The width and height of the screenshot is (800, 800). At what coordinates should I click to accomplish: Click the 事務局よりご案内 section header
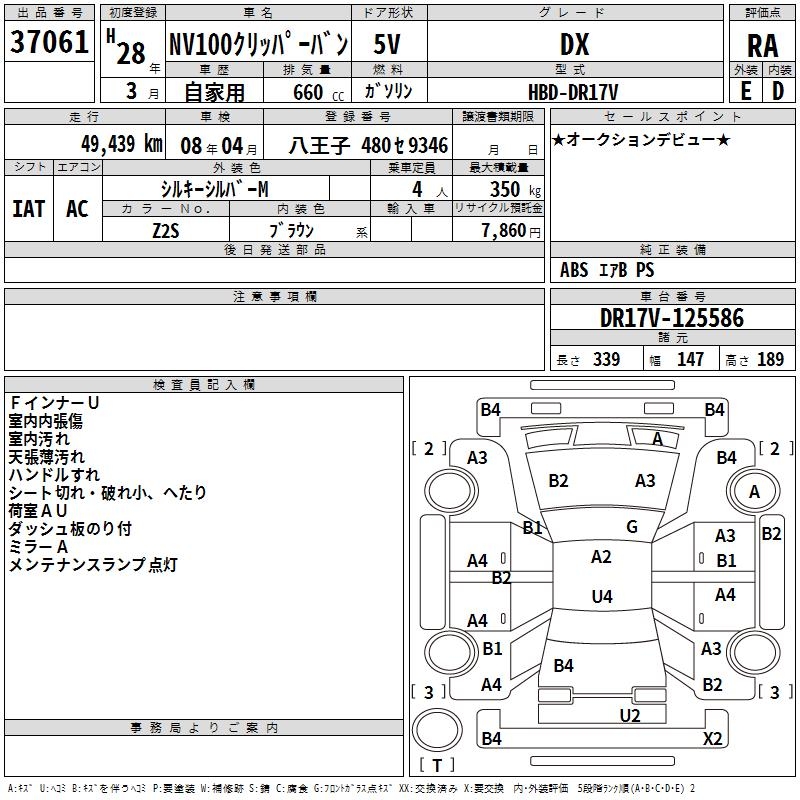point(204,728)
